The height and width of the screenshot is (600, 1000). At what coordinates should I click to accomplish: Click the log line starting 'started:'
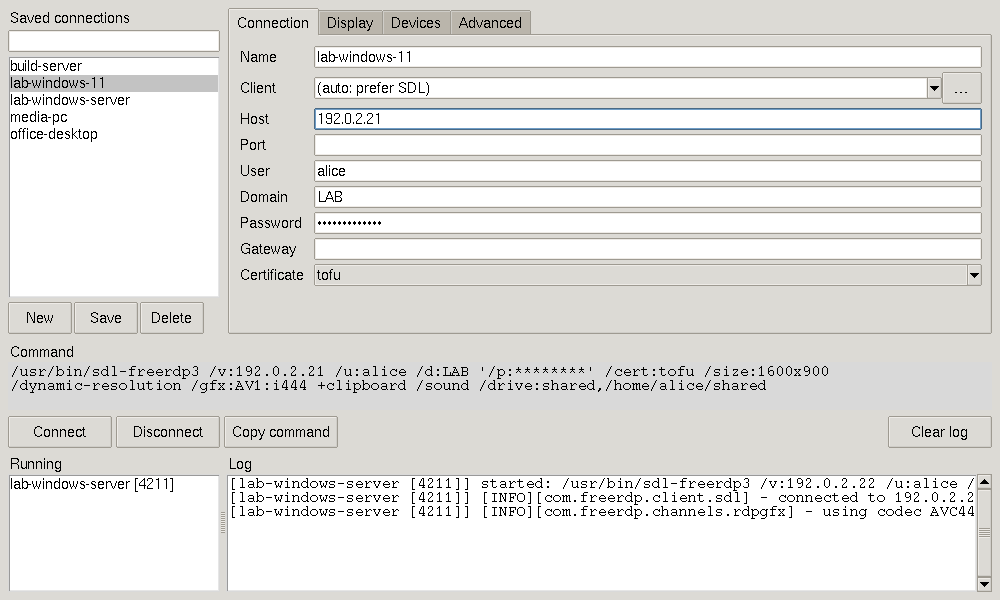(x=602, y=484)
